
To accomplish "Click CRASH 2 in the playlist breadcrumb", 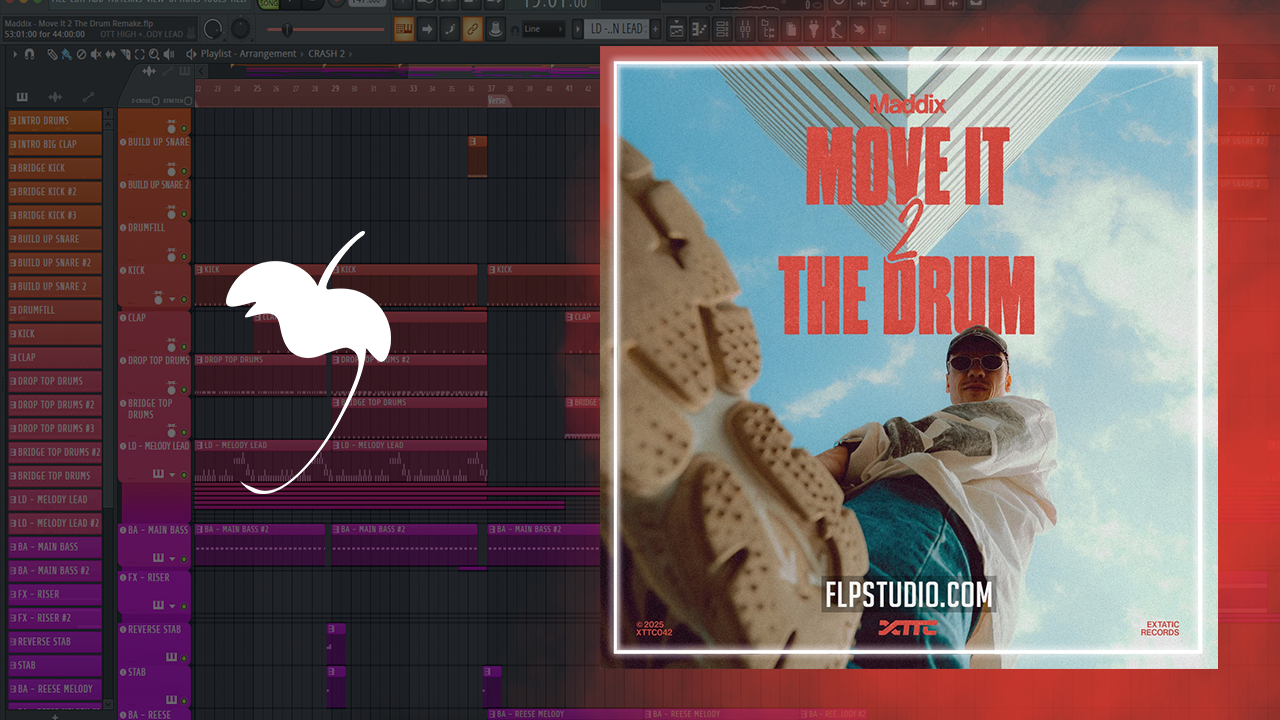I will (x=327, y=54).
